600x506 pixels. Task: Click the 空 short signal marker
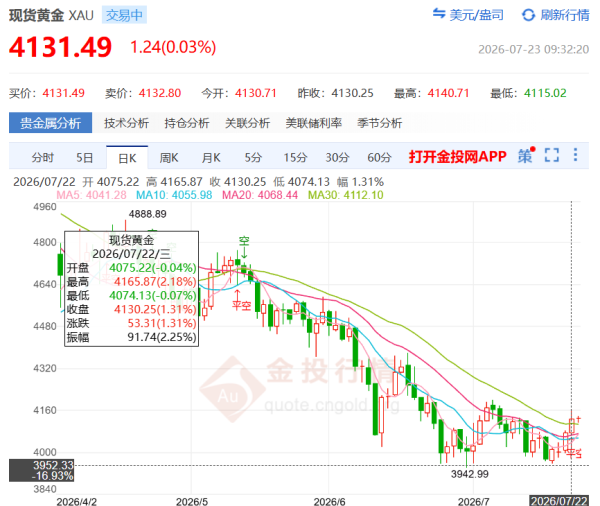coord(244,241)
